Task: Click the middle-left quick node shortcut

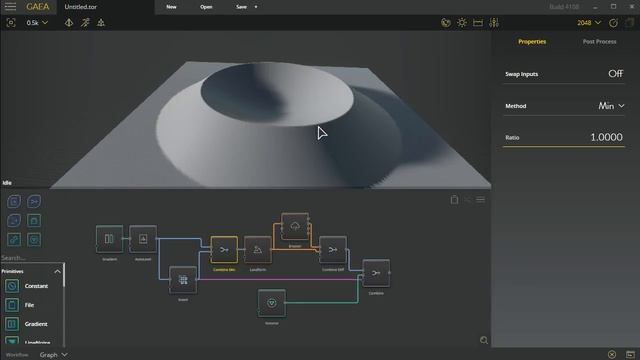Action: coord(14,220)
